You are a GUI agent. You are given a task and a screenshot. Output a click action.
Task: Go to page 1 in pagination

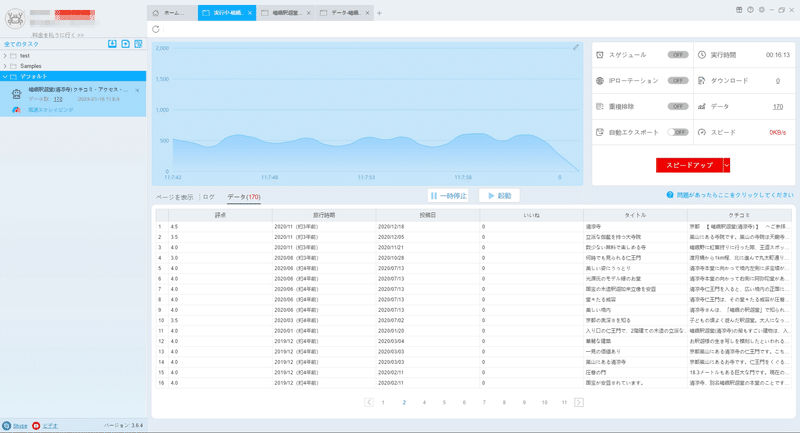(383, 402)
